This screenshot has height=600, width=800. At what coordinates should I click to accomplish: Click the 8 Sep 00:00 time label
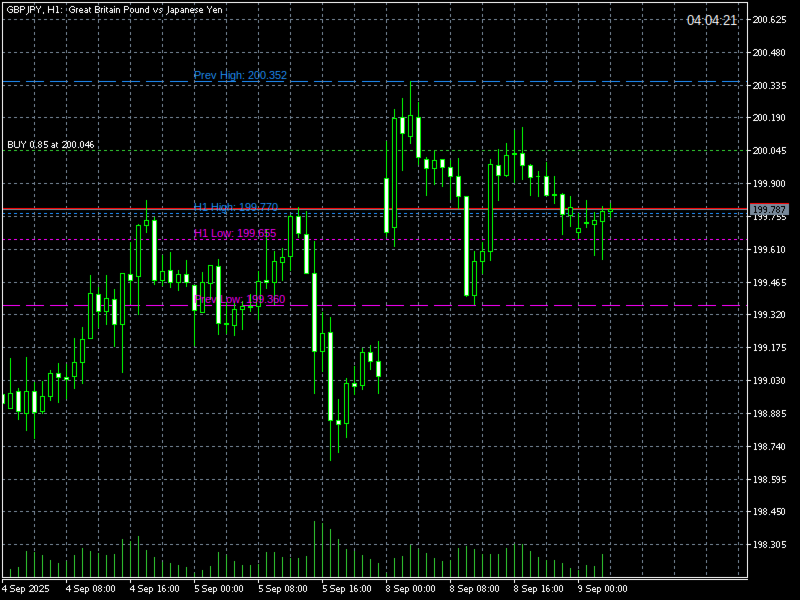click(411, 589)
